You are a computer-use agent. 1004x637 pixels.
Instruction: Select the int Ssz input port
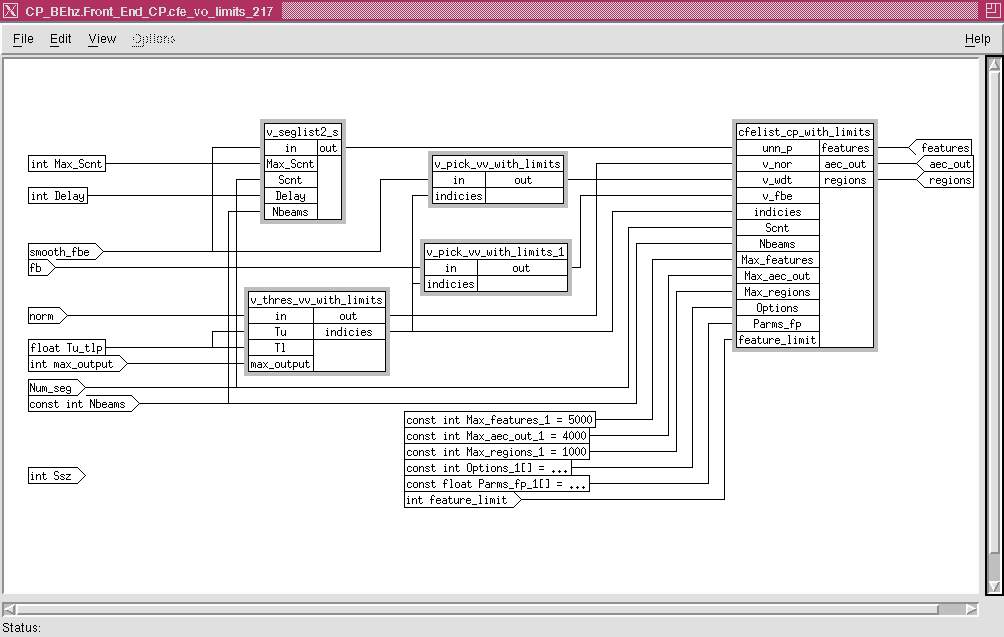54,476
